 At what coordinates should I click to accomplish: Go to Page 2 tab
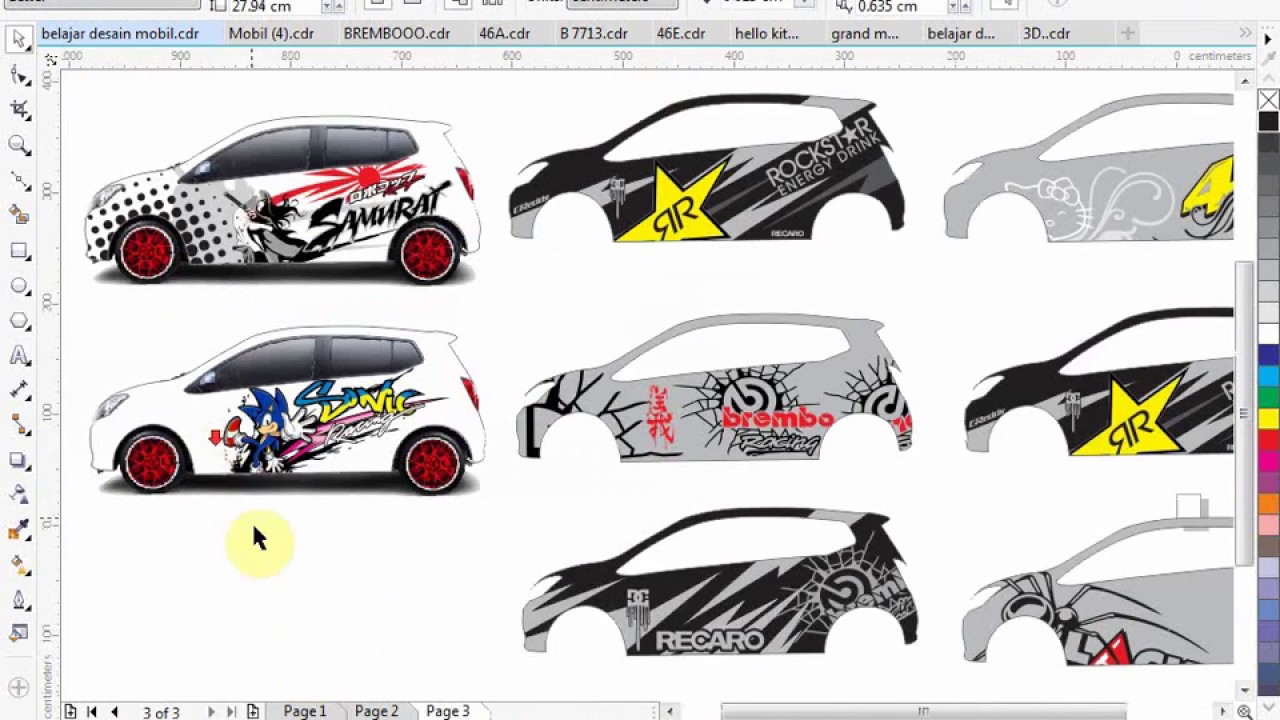pyautogui.click(x=377, y=711)
